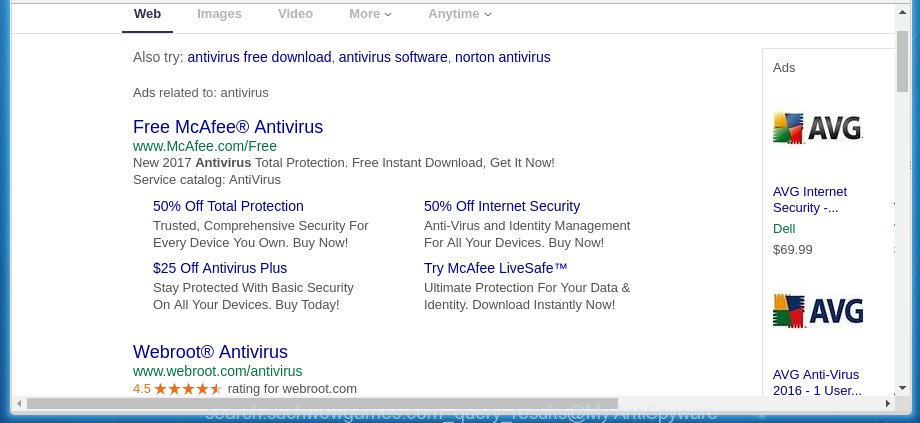Click the second AVG logo image
Screen dimensions: 920x423
pyautogui.click(x=817, y=311)
